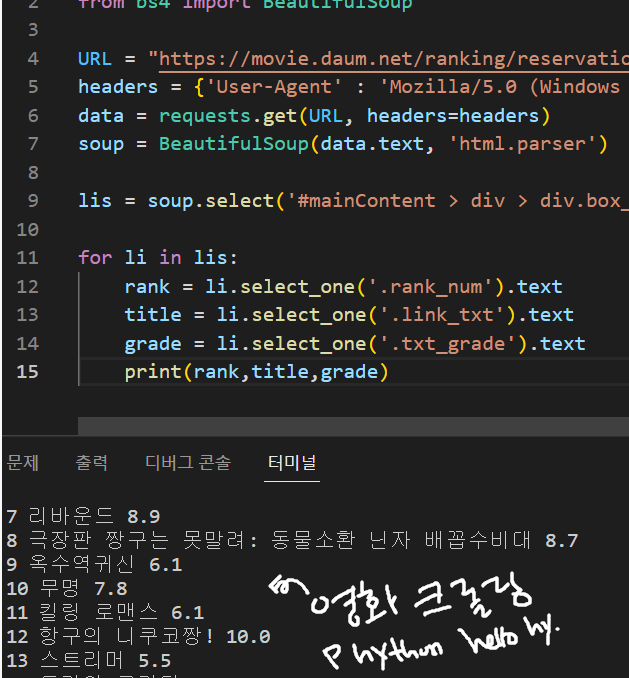Click '.link_txt' selector string
Screen dimensions: 629x678
(447, 315)
